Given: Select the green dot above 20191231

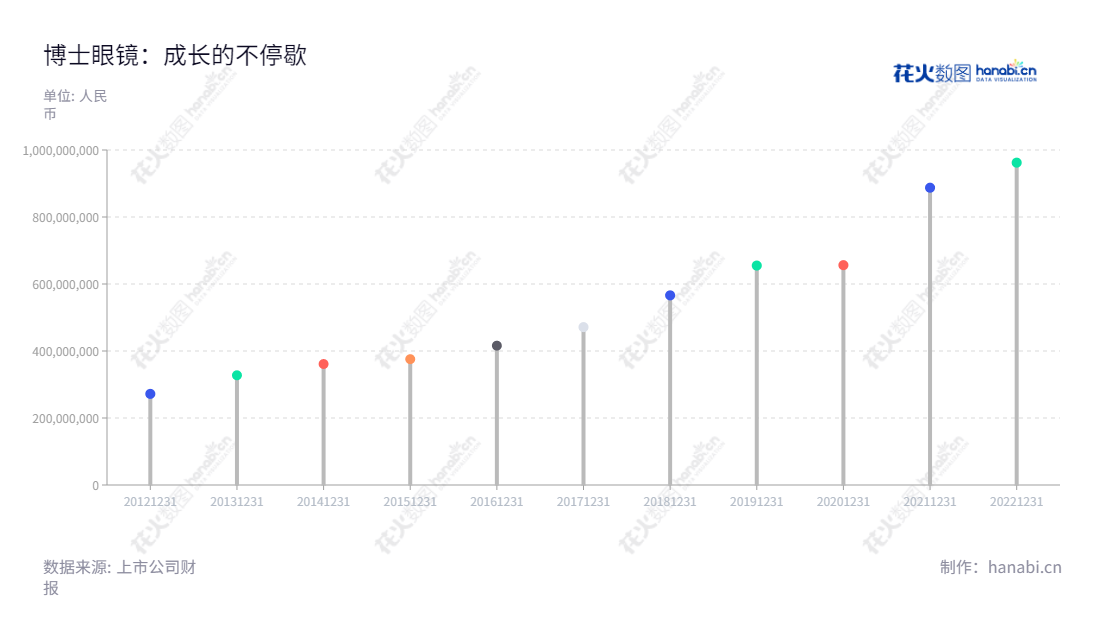Looking at the screenshot, I should click(x=757, y=265).
